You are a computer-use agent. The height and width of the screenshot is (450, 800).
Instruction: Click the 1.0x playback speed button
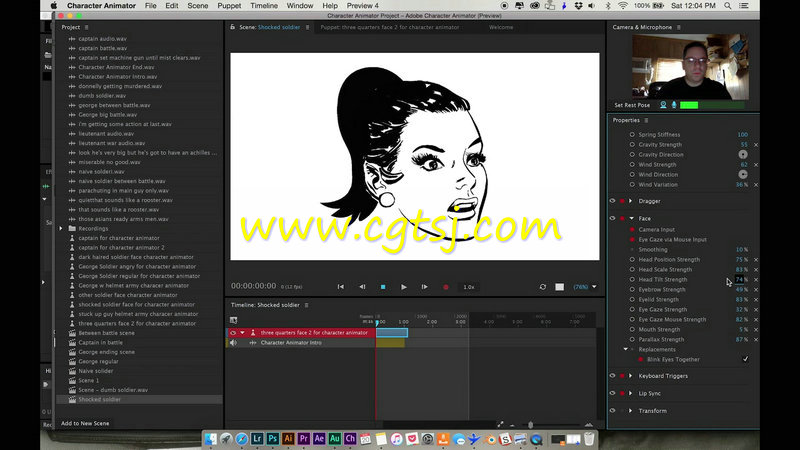[468, 287]
